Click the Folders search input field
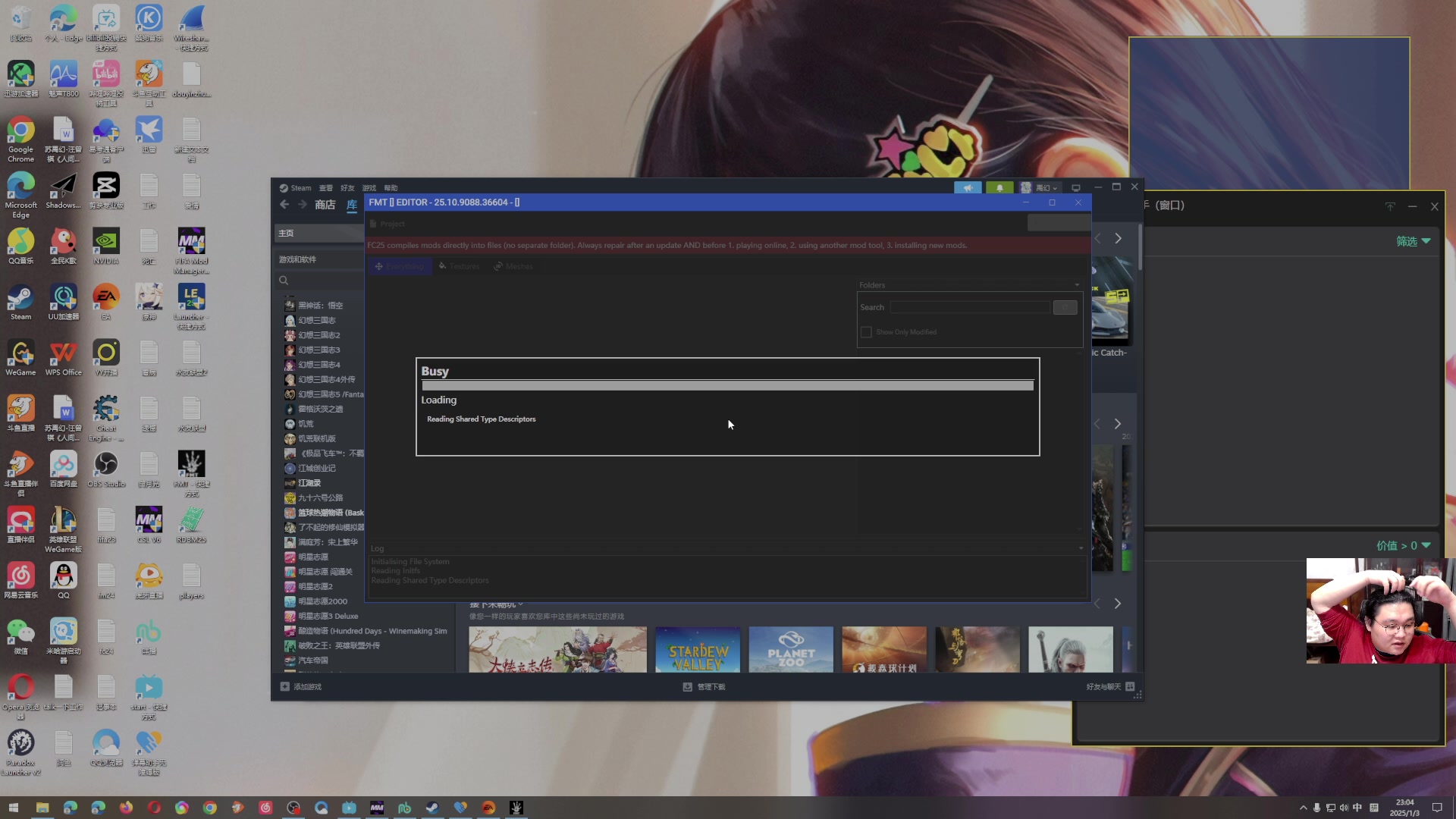 point(970,307)
